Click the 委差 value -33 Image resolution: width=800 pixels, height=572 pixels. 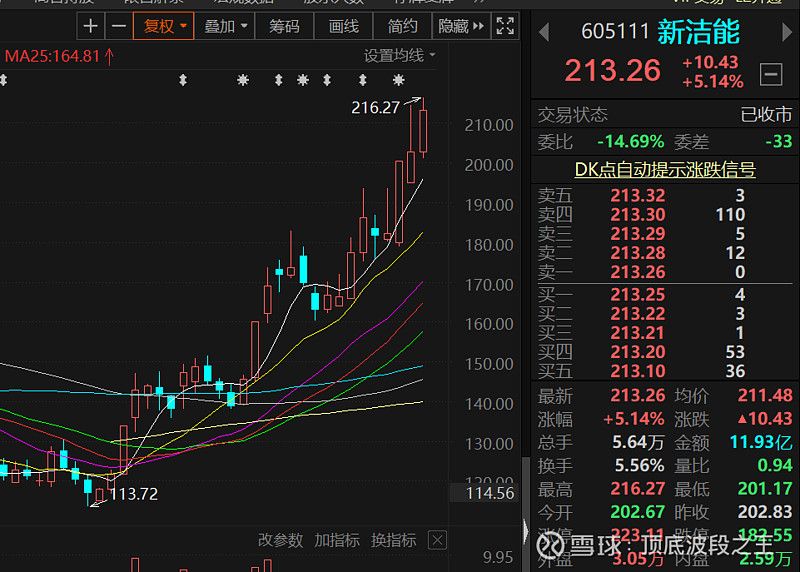point(779,141)
